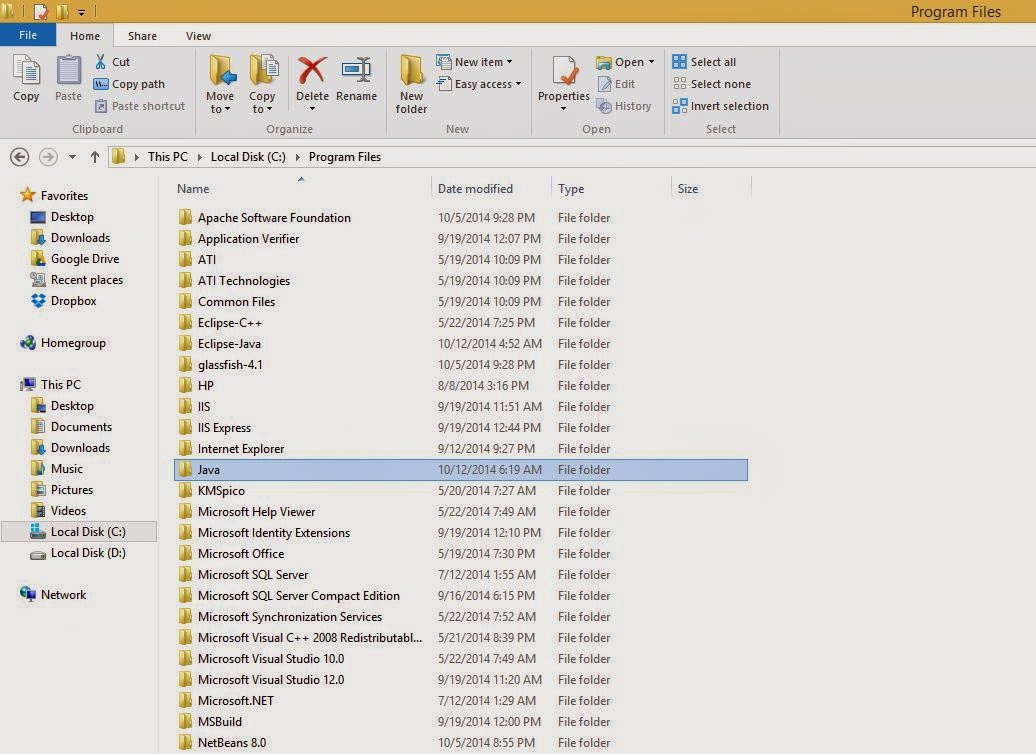
Task: Select the Microsoft SQL Server folder
Action: 243,575
